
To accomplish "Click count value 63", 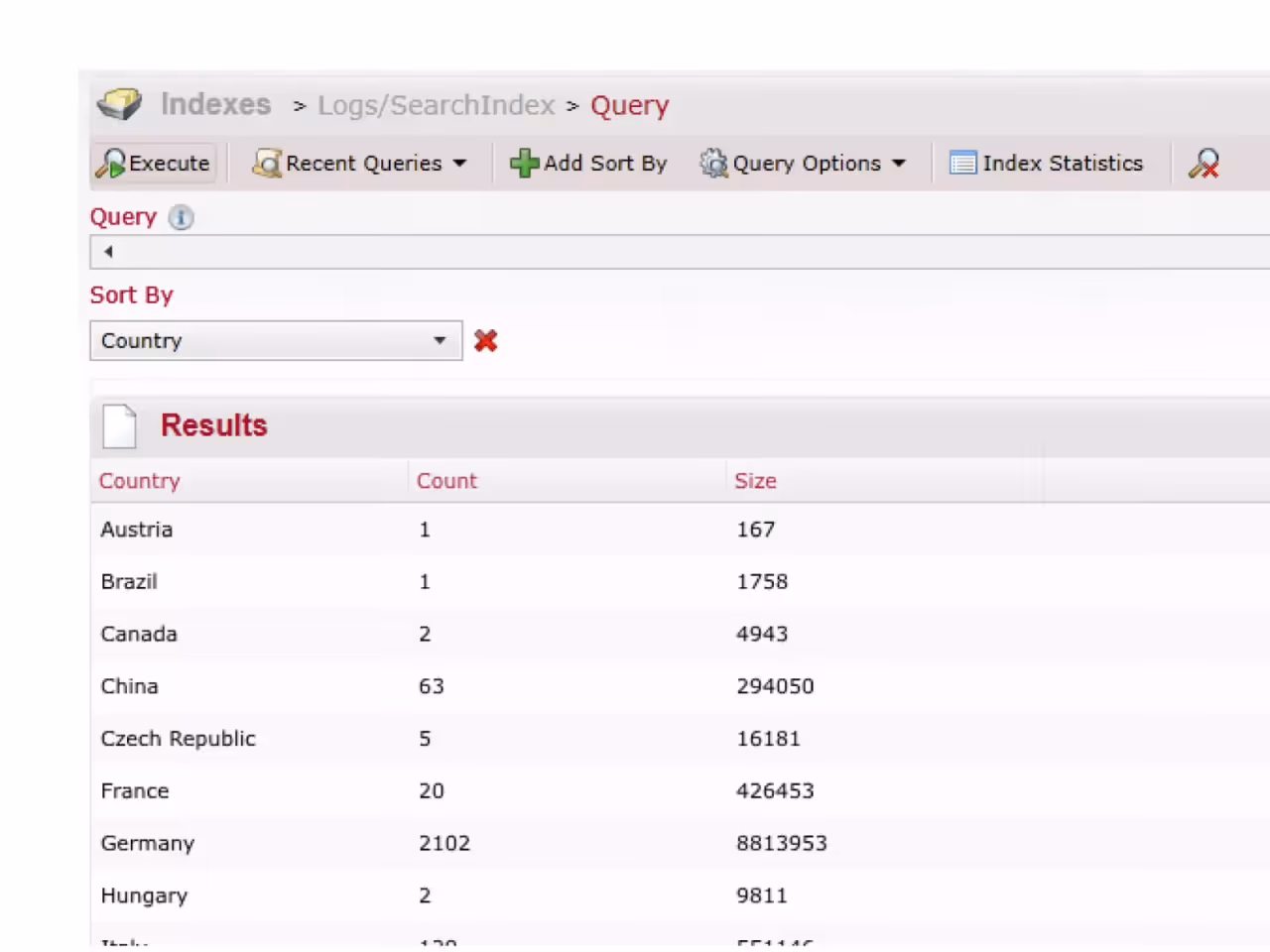I will (x=432, y=686).
